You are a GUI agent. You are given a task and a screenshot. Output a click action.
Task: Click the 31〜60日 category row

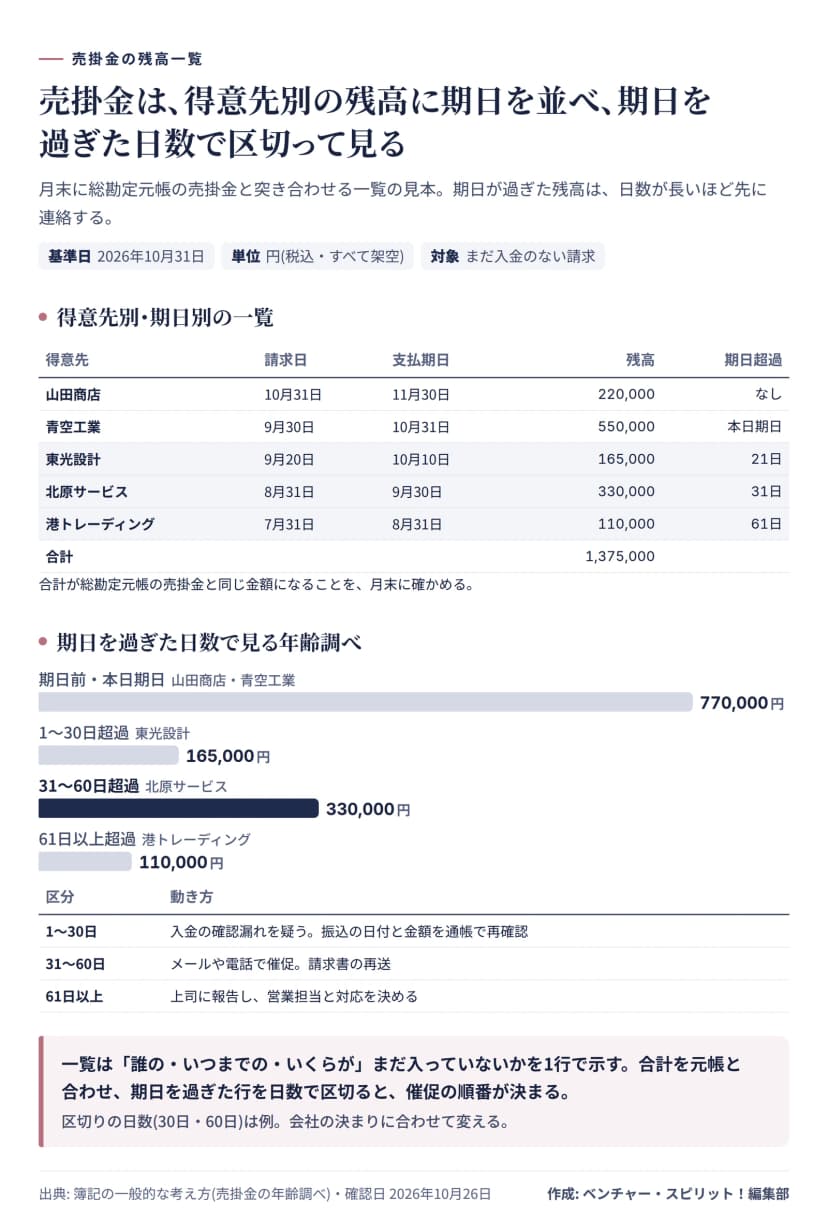point(414,964)
